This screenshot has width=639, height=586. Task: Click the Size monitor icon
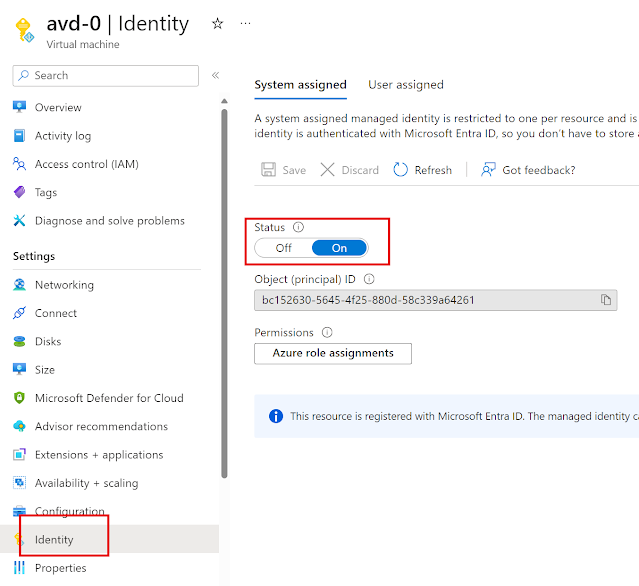click(19, 369)
